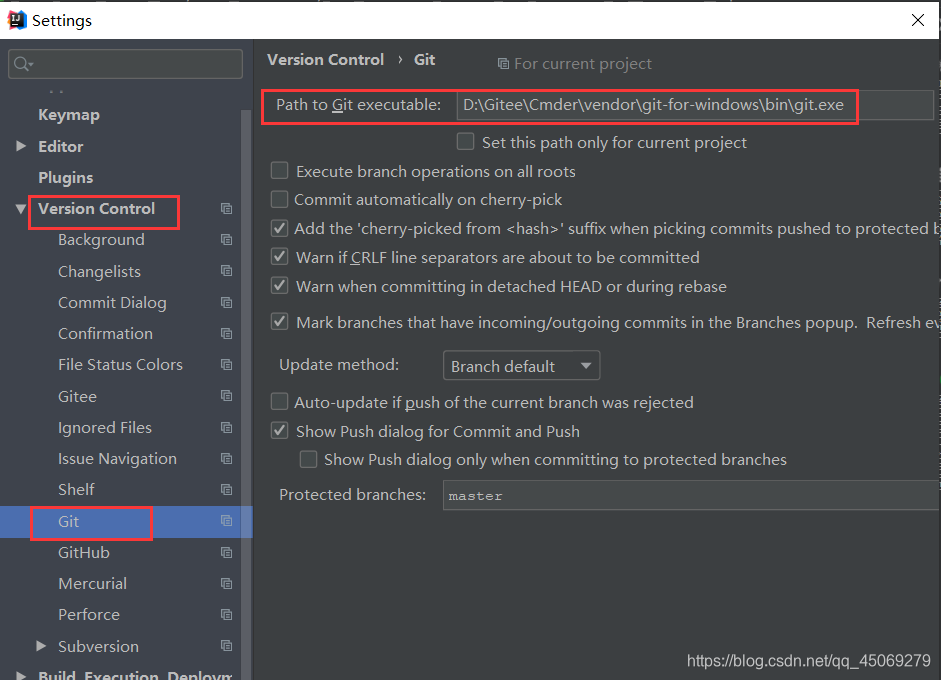Click the project-level icon beside Shelf
This screenshot has height=680, width=941.
226,490
